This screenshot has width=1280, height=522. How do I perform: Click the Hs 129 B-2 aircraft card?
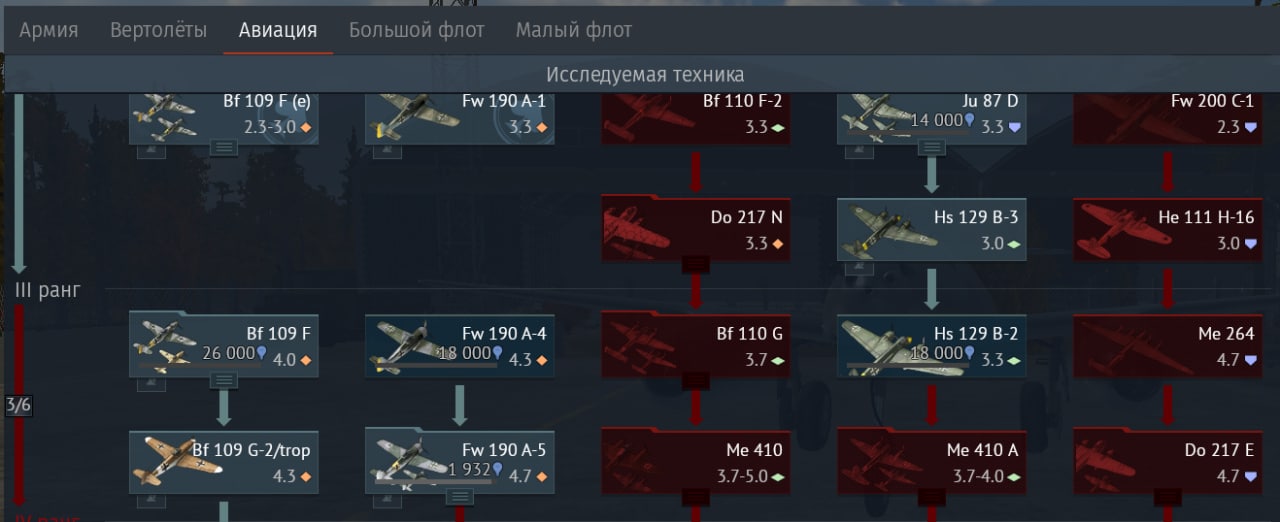coord(931,345)
